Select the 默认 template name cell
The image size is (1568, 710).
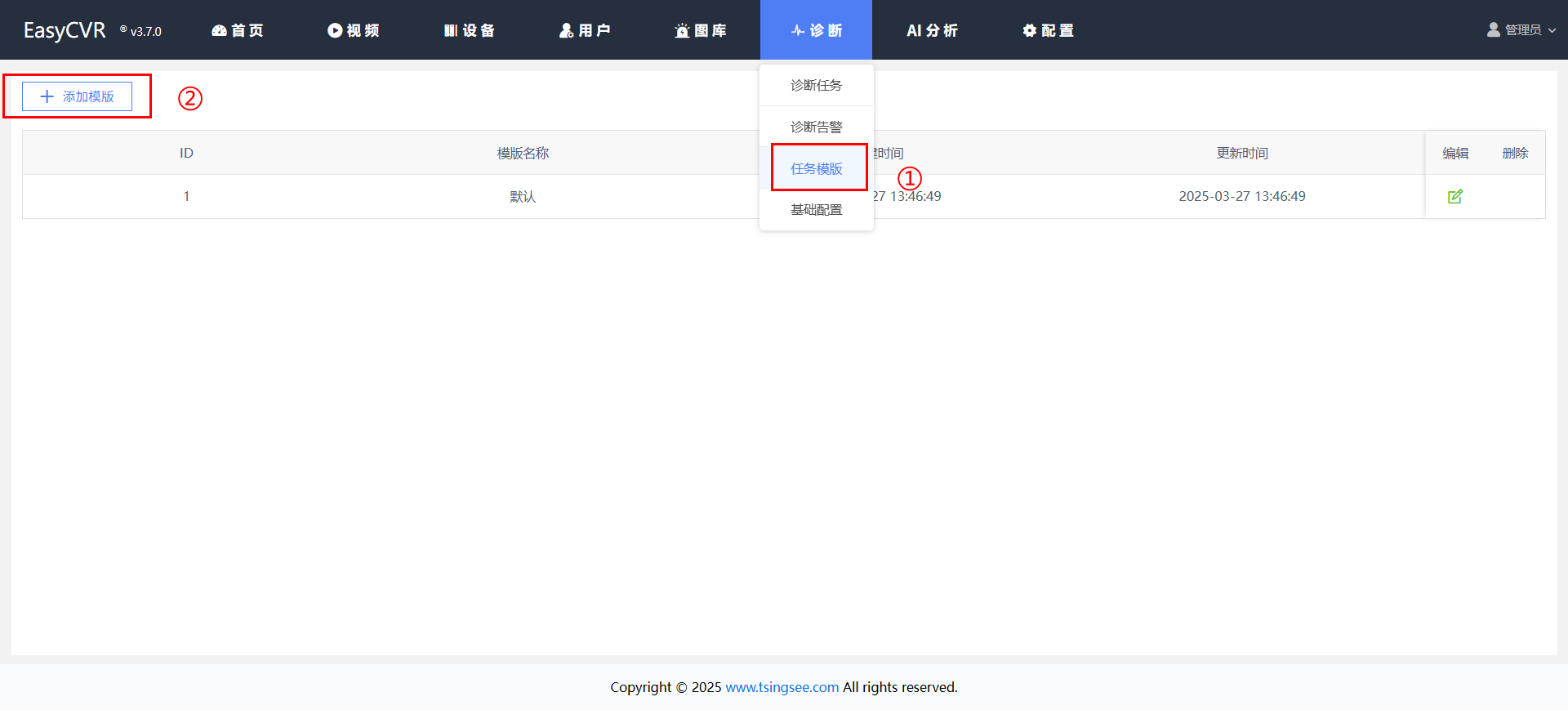click(523, 196)
